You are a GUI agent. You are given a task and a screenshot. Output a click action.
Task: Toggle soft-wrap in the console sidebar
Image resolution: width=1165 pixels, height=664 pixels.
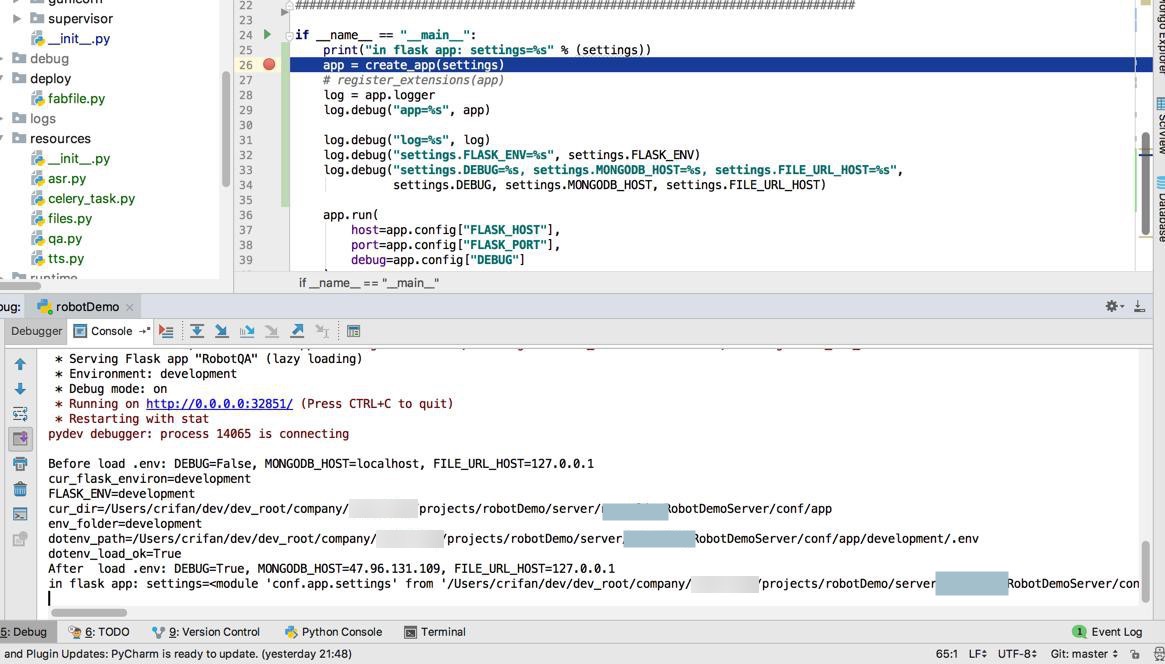[x=20, y=414]
